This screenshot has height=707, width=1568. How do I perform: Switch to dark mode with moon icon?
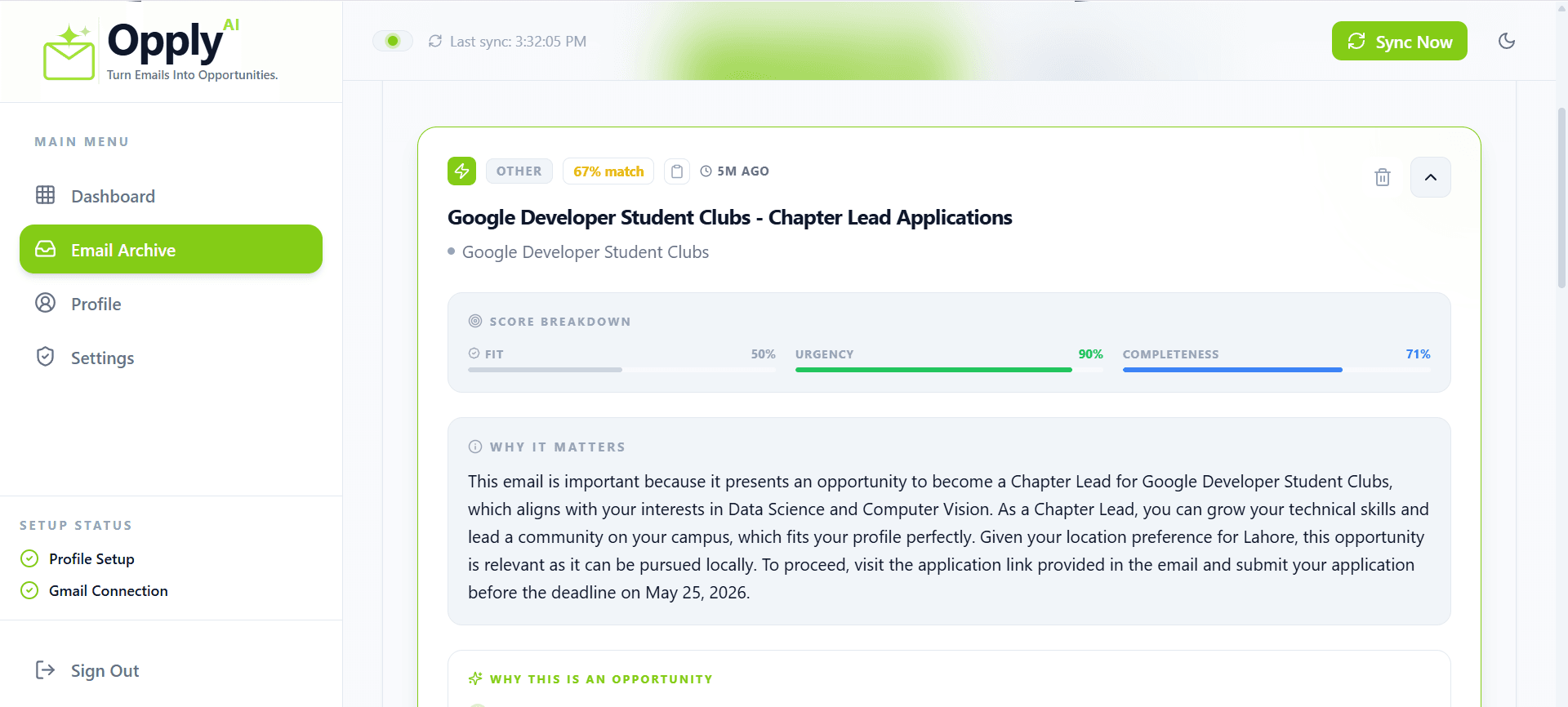coord(1507,41)
